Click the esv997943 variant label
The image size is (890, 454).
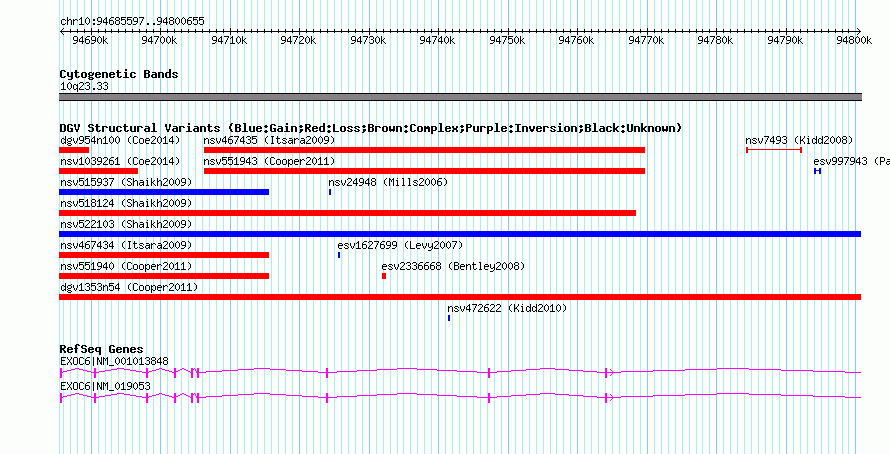pyautogui.click(x=851, y=161)
